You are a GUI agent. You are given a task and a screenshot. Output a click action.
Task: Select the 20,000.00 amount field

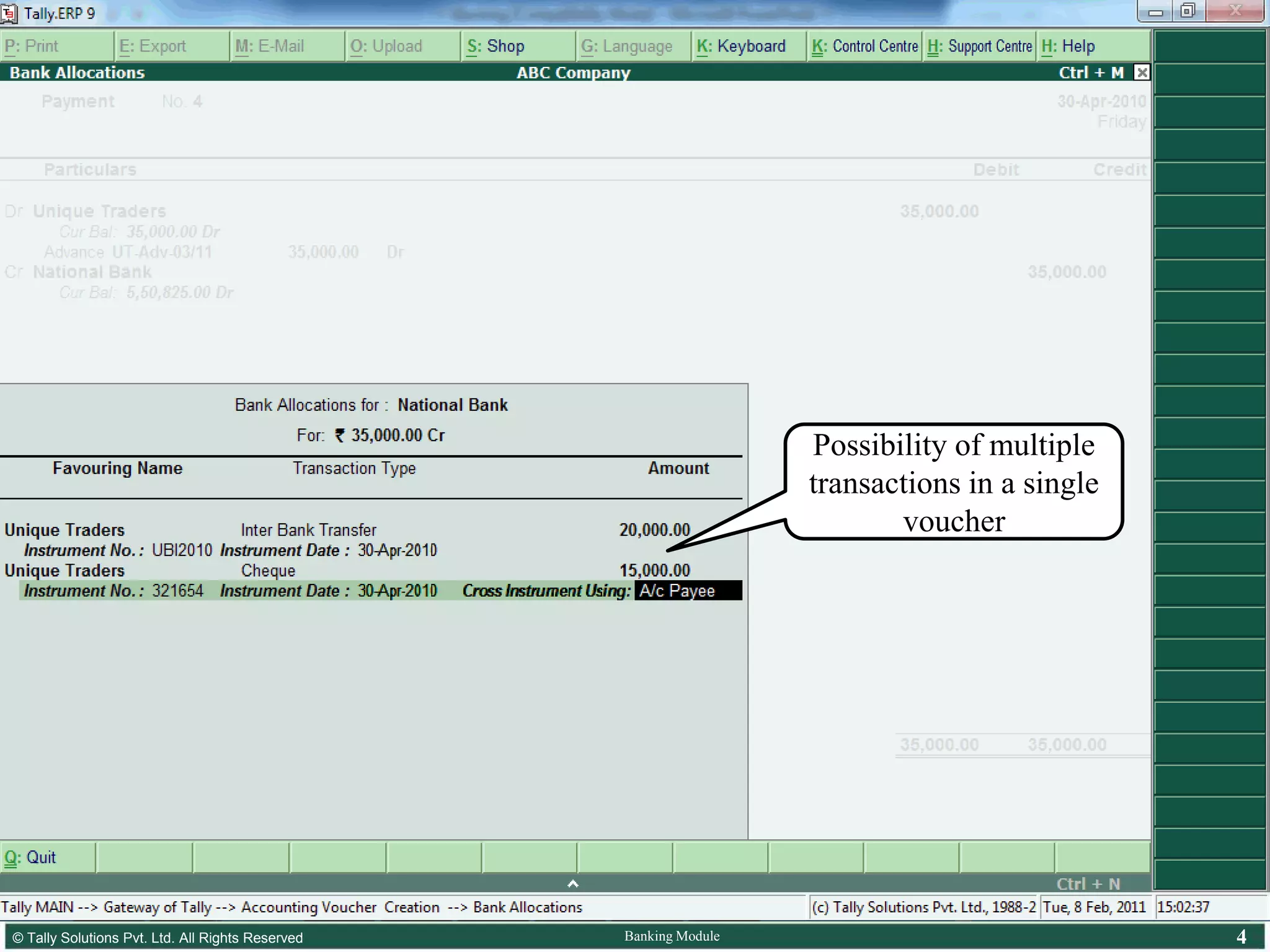pos(654,530)
